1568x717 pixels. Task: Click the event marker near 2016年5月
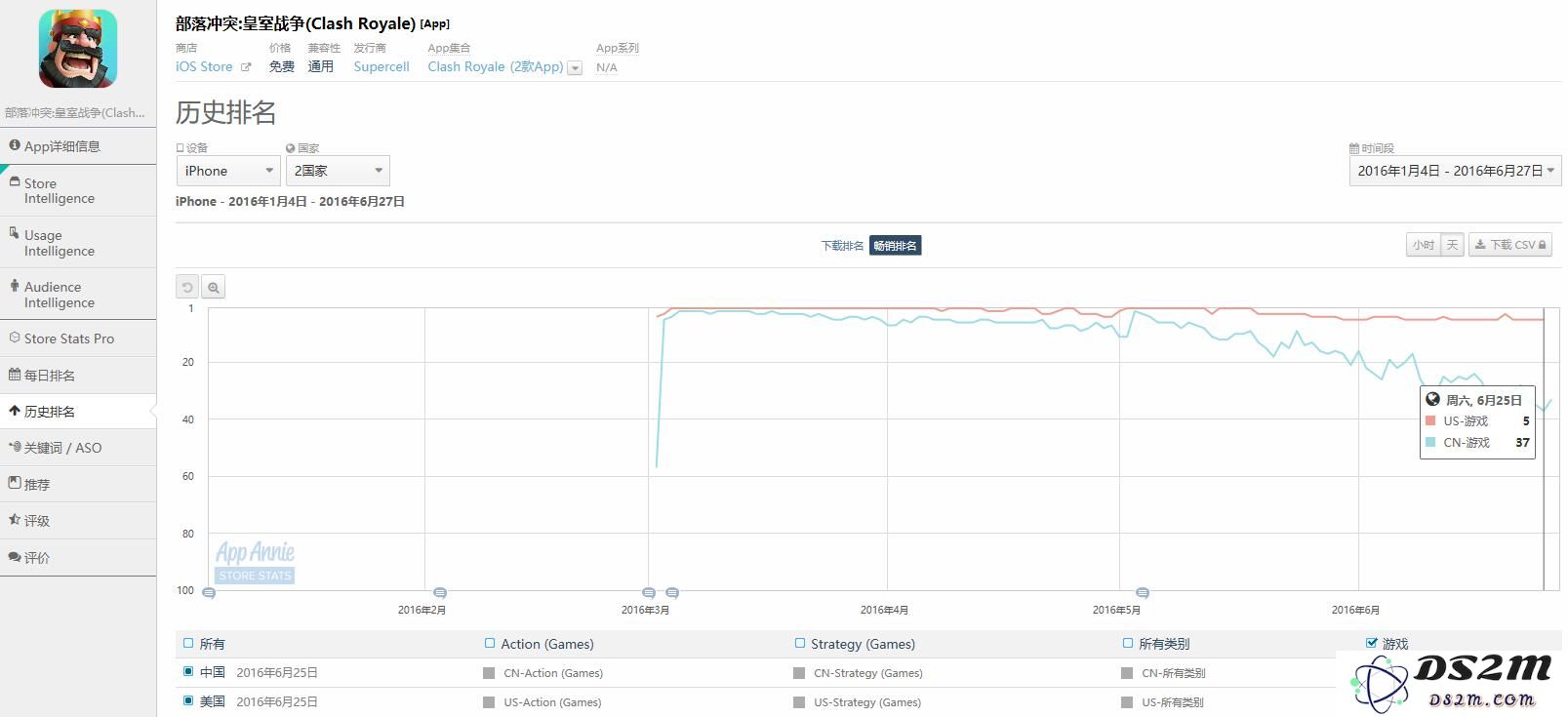pos(1143,592)
